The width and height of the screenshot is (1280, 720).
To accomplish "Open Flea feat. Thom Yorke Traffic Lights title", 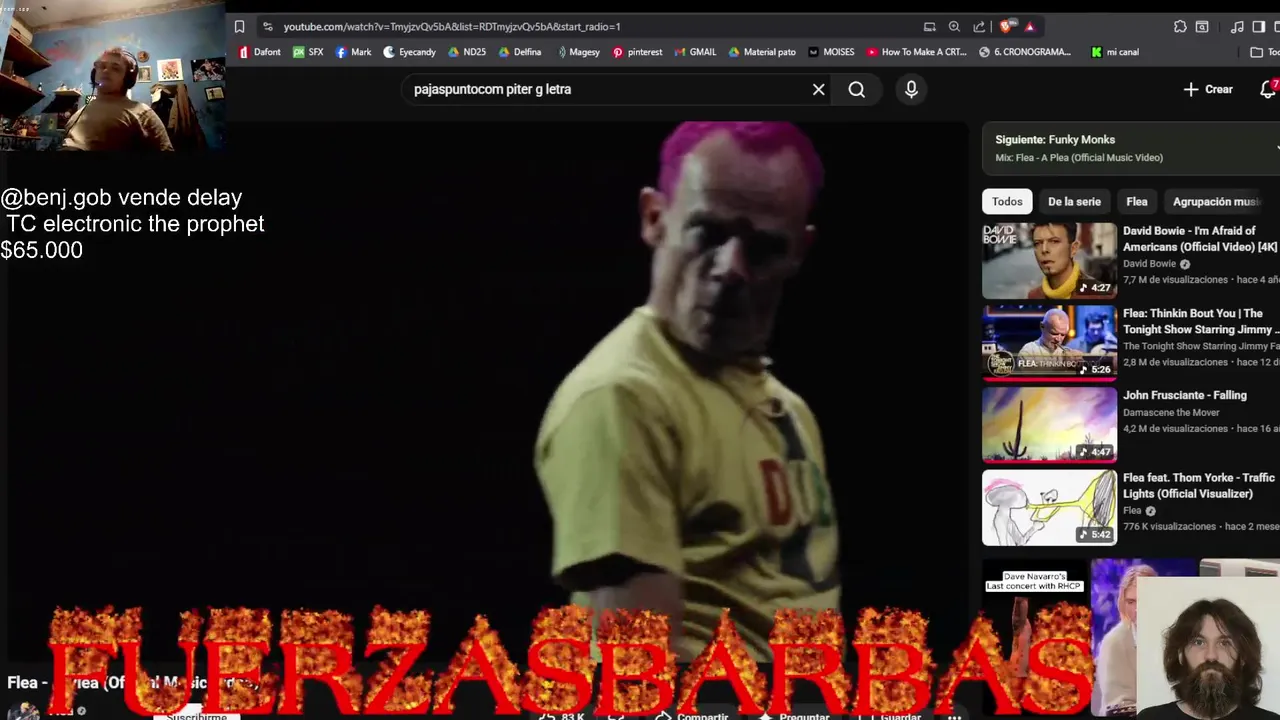I will 1199,485.
